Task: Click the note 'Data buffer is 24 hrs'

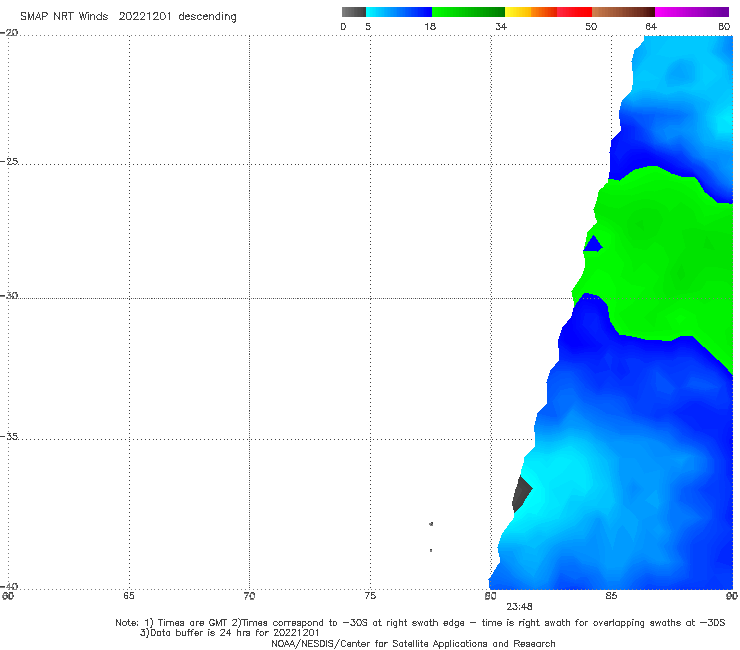Action: click(201, 633)
